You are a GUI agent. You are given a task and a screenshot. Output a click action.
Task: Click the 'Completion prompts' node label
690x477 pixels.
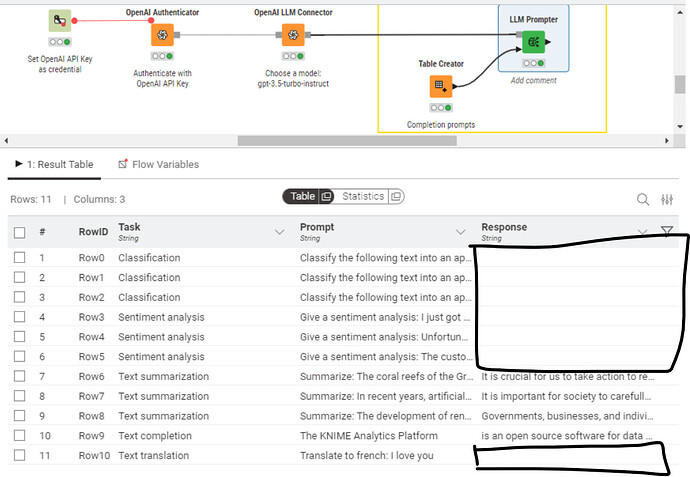[x=441, y=125]
